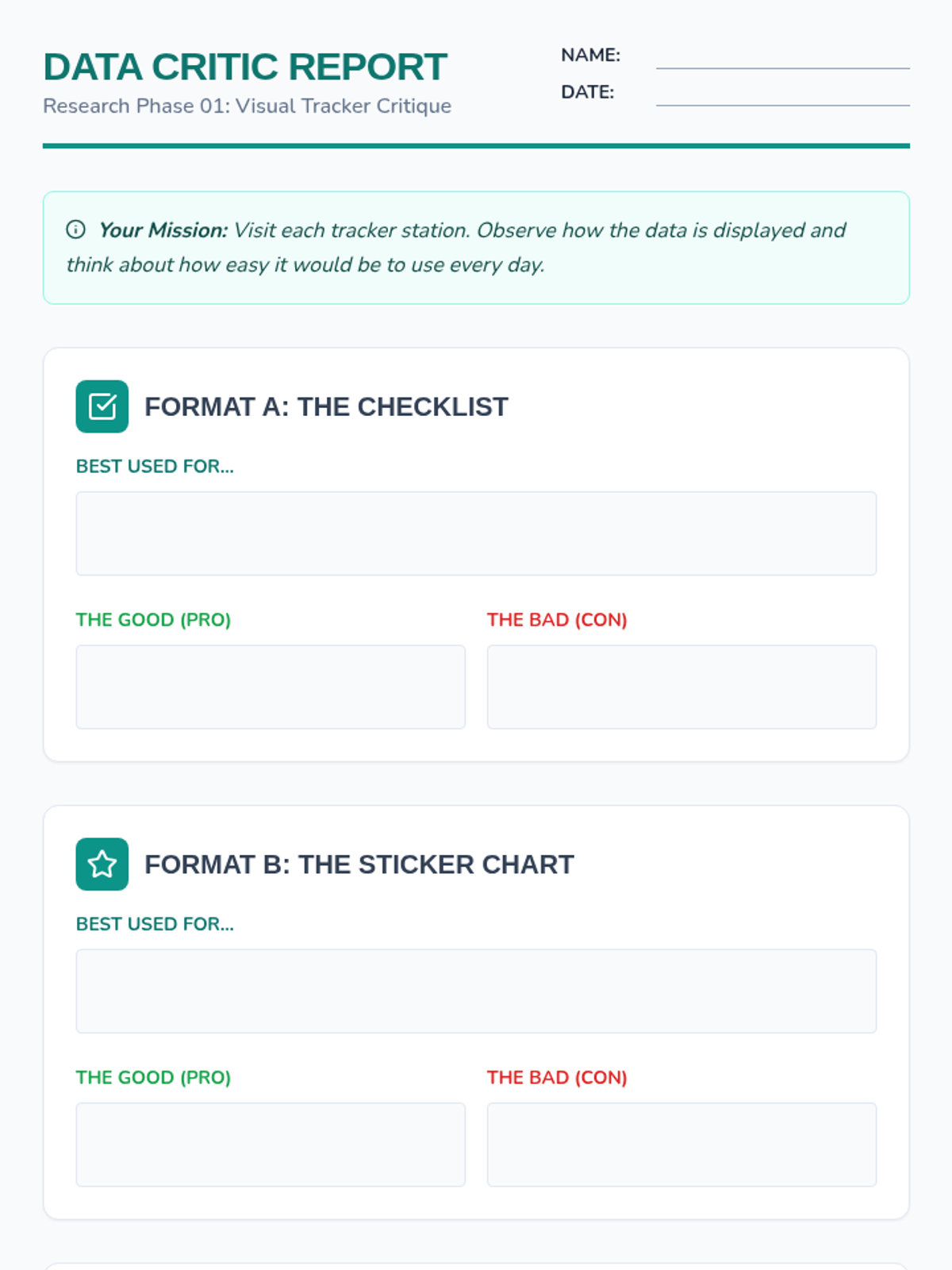Click the NAME: label
This screenshot has width=952, height=1270.
click(590, 55)
